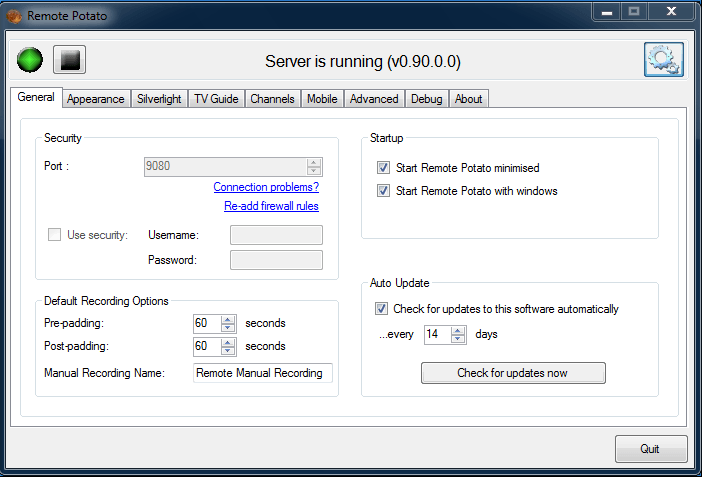Image resolution: width=702 pixels, height=477 pixels.
Task: Increase update interval days with up arrow
Action: pos(458,331)
